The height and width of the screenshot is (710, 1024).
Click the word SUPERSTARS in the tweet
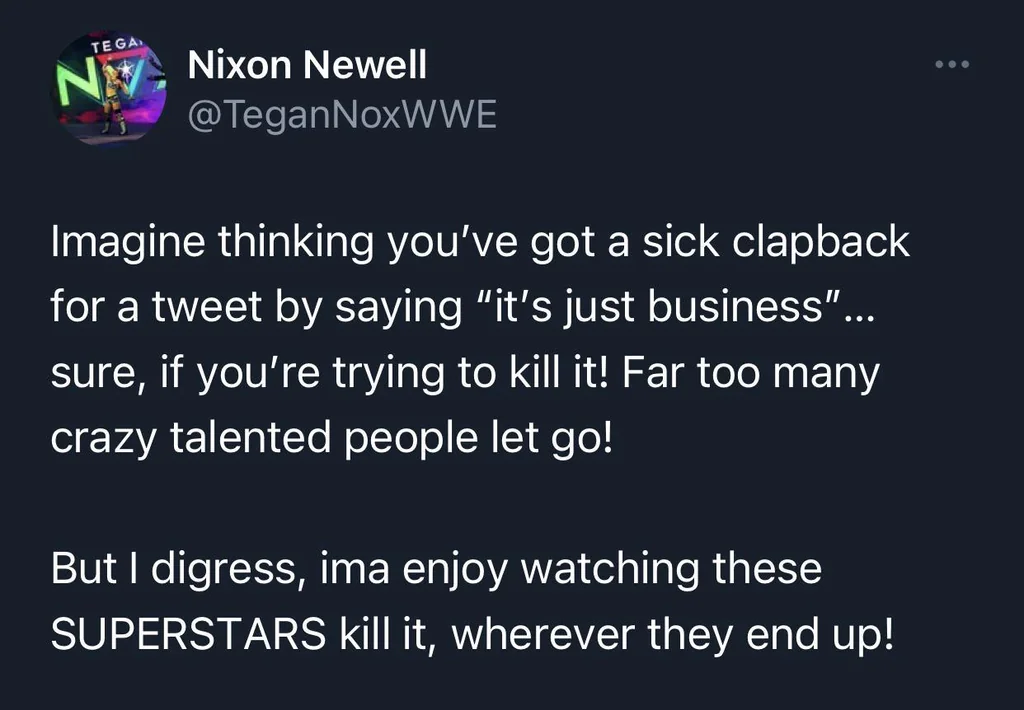point(188,635)
